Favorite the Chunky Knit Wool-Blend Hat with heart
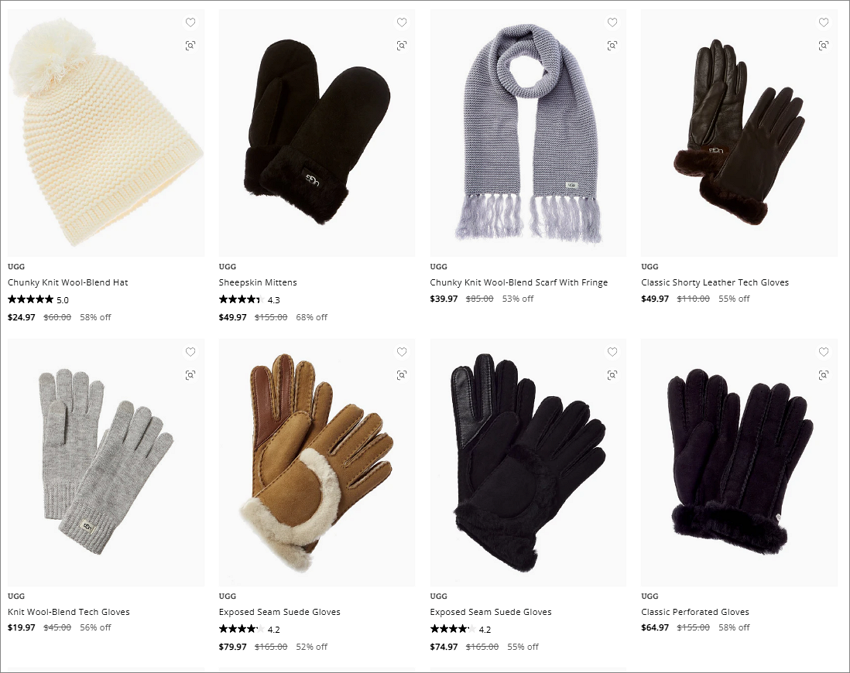This screenshot has width=850, height=673. coord(190,22)
